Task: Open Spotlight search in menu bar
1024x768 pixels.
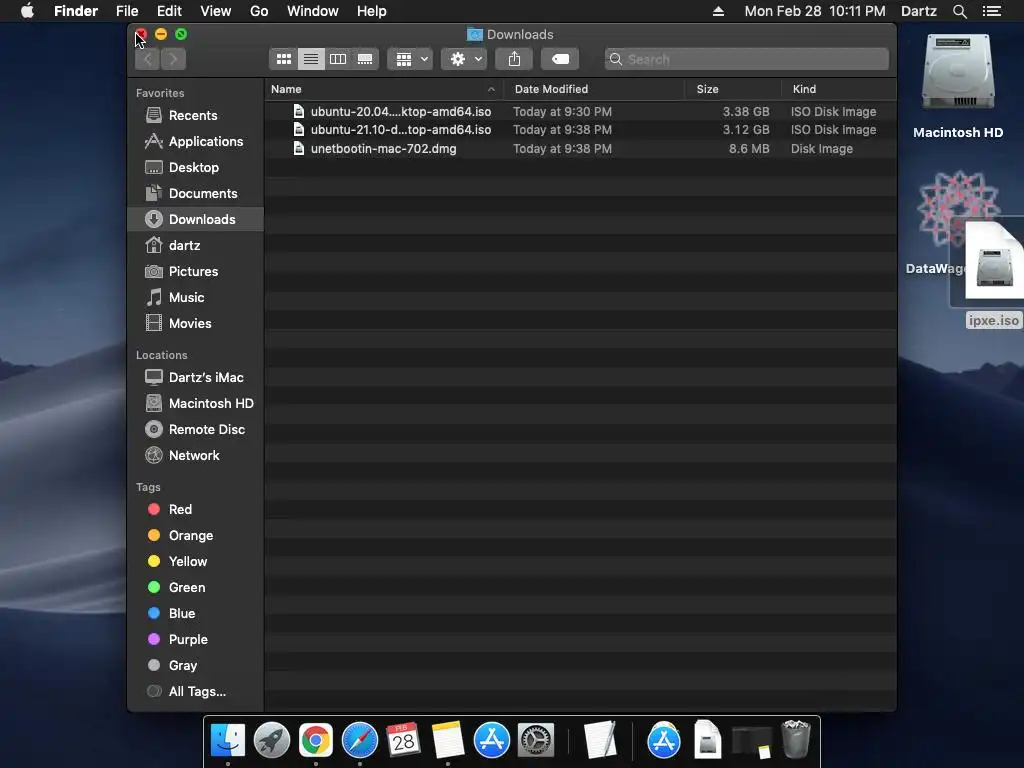Action: [959, 11]
